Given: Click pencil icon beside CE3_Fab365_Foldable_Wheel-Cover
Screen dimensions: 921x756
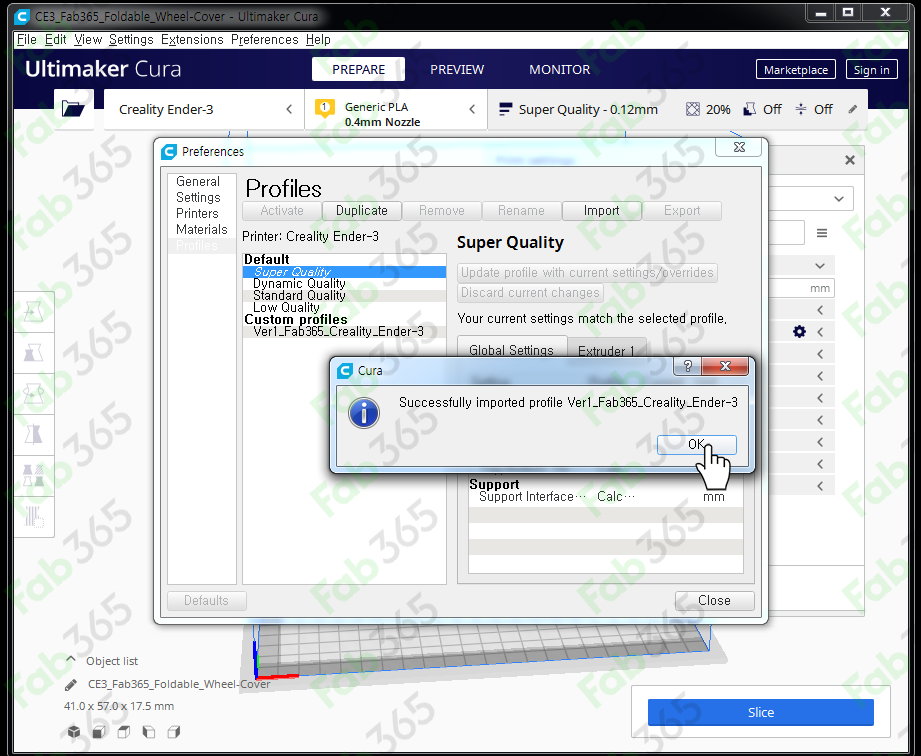Looking at the screenshot, I should (71, 684).
